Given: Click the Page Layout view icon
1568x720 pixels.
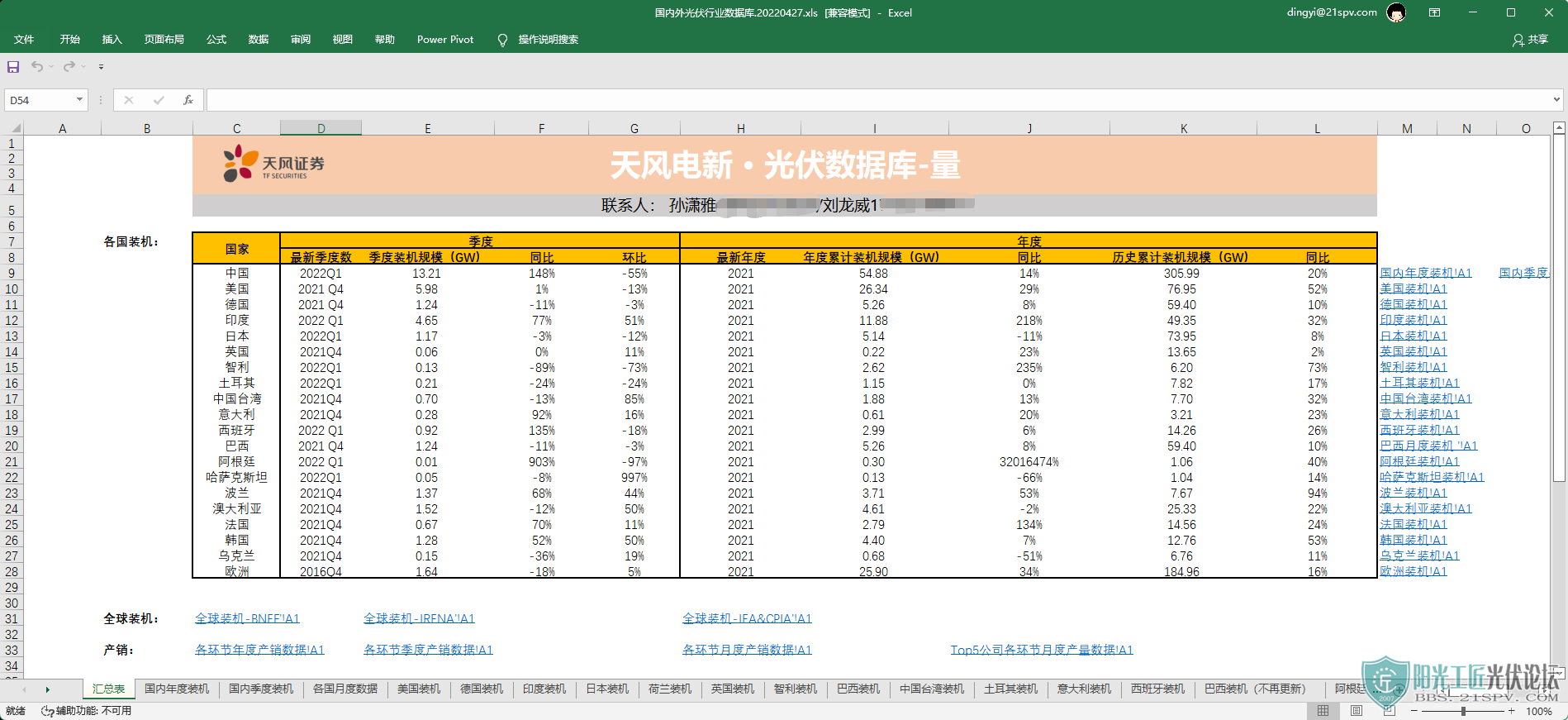Looking at the screenshot, I should [1357, 711].
